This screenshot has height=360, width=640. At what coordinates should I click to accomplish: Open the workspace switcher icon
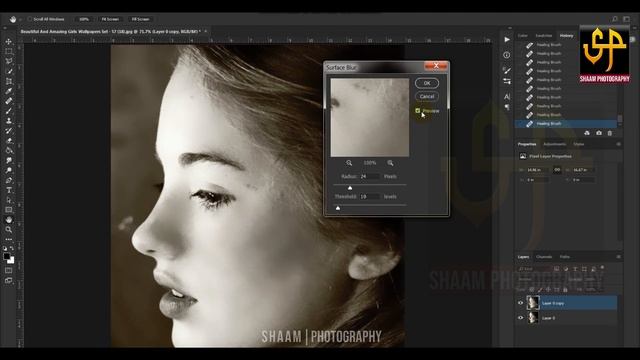click(627, 19)
